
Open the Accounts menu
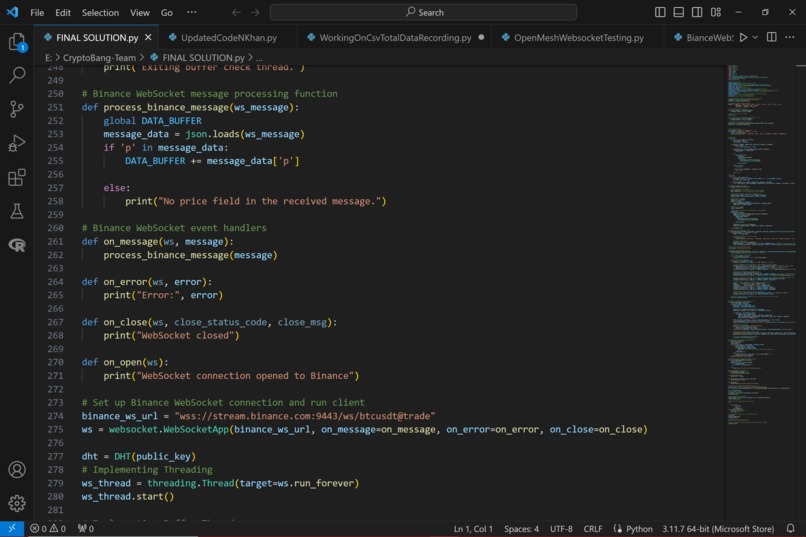17,470
